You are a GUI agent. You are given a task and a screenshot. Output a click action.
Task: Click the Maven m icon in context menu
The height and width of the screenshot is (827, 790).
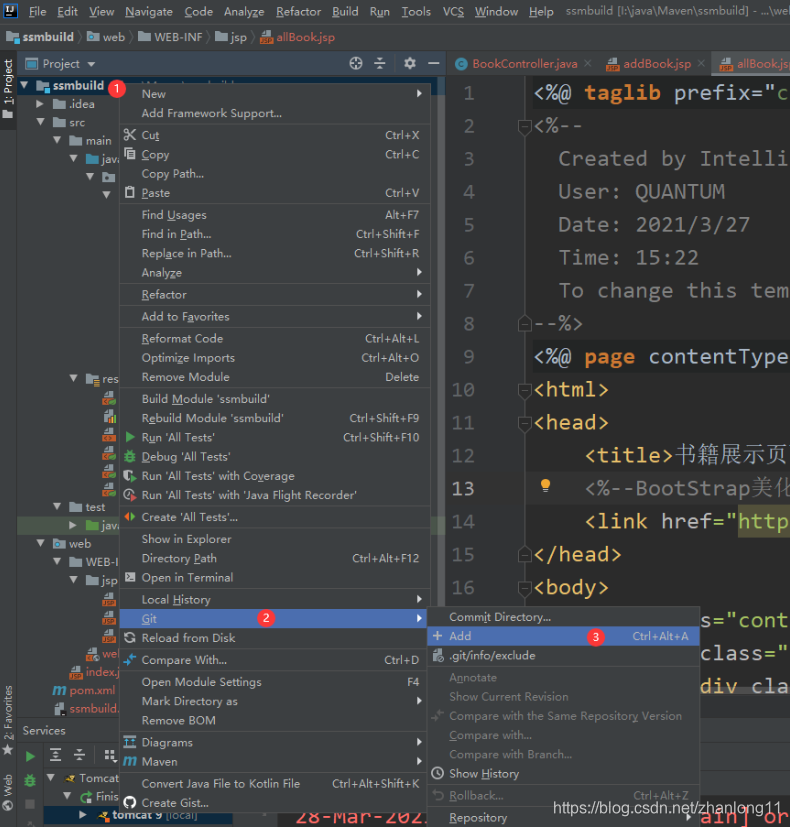click(x=130, y=762)
